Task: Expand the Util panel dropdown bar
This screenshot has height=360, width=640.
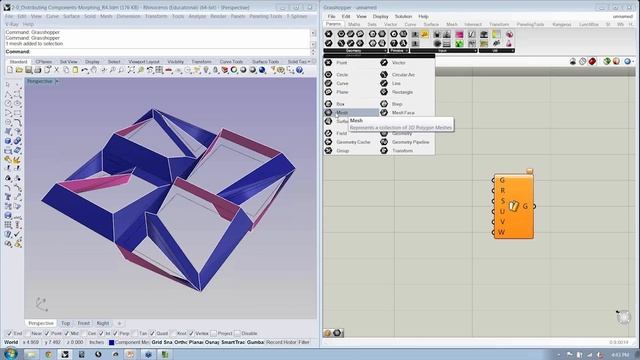Action: coord(496,51)
